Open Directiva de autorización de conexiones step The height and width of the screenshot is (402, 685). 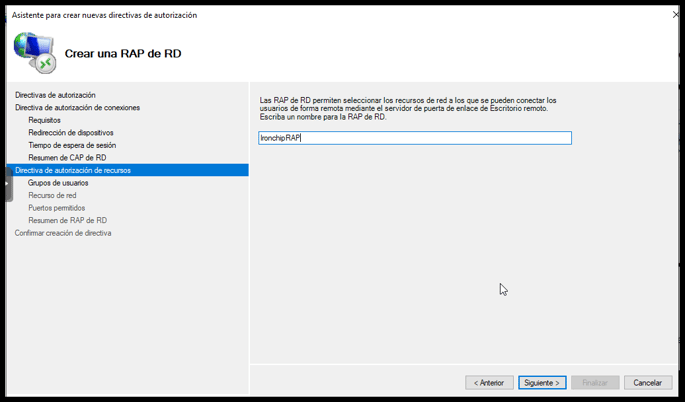pyautogui.click(x=78, y=107)
